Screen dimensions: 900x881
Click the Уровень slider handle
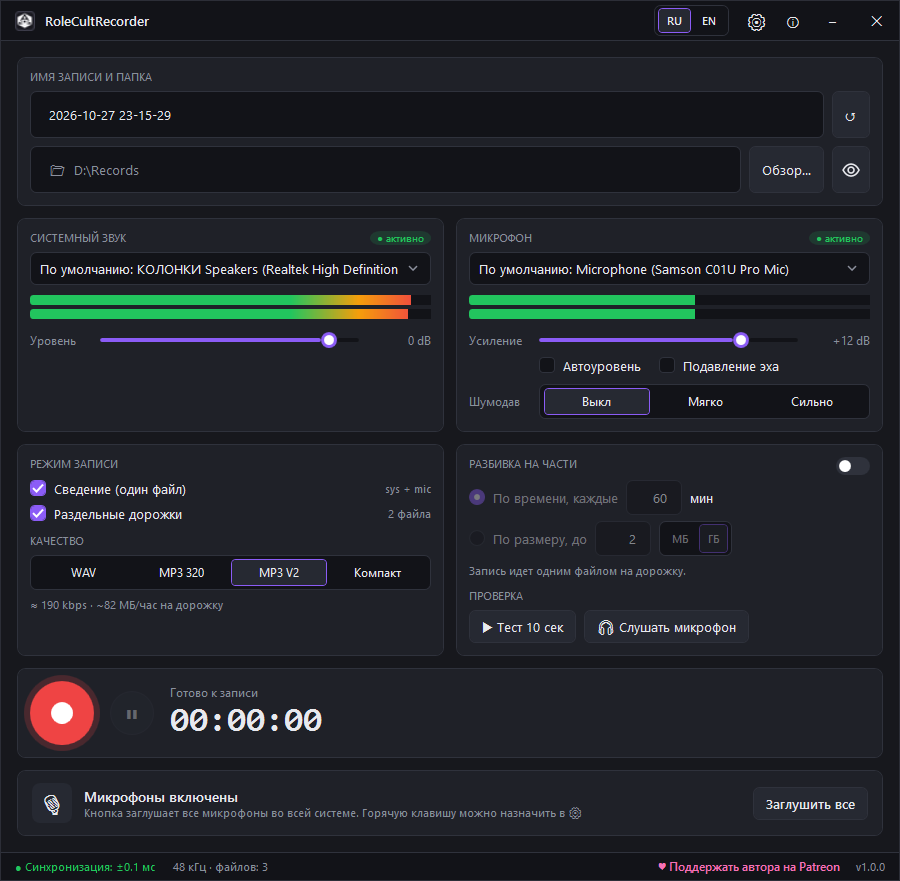click(x=329, y=340)
